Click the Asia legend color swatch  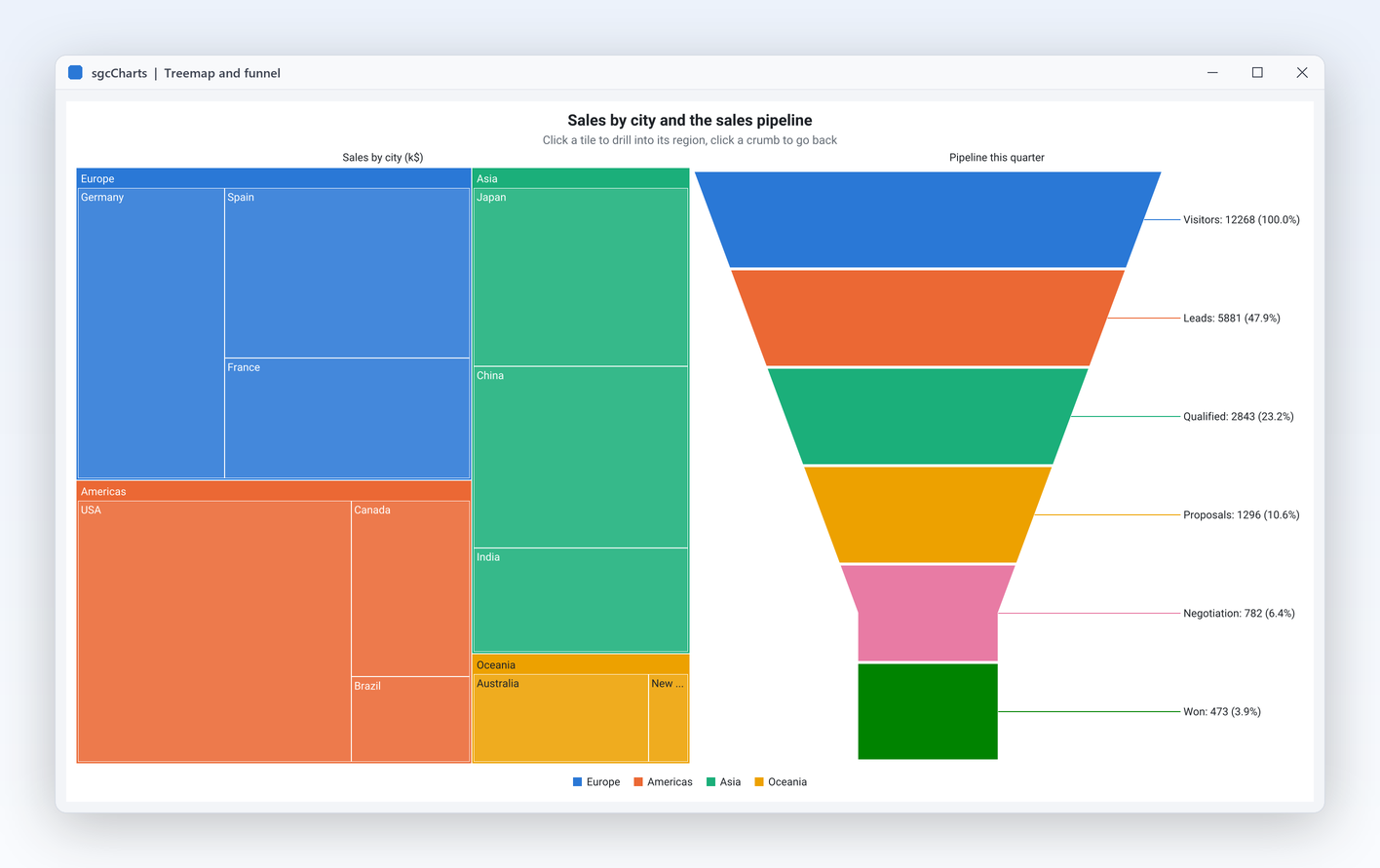(710, 782)
